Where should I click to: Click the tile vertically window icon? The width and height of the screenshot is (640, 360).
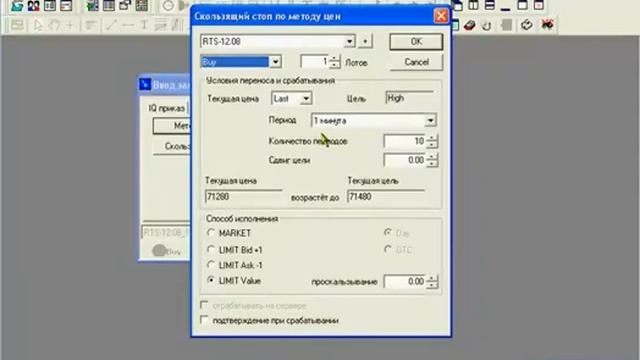(473, 6)
